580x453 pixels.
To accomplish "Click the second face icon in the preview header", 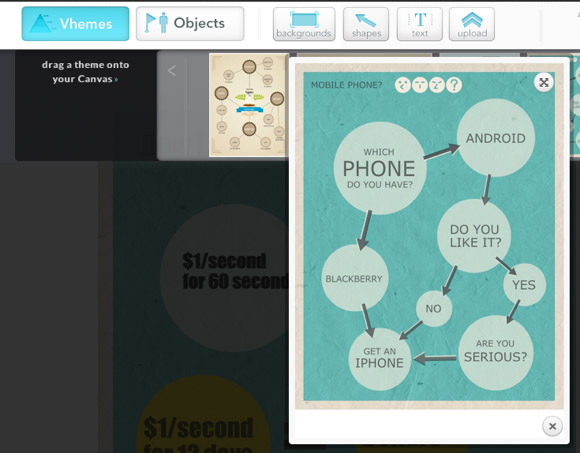I will click(x=420, y=85).
